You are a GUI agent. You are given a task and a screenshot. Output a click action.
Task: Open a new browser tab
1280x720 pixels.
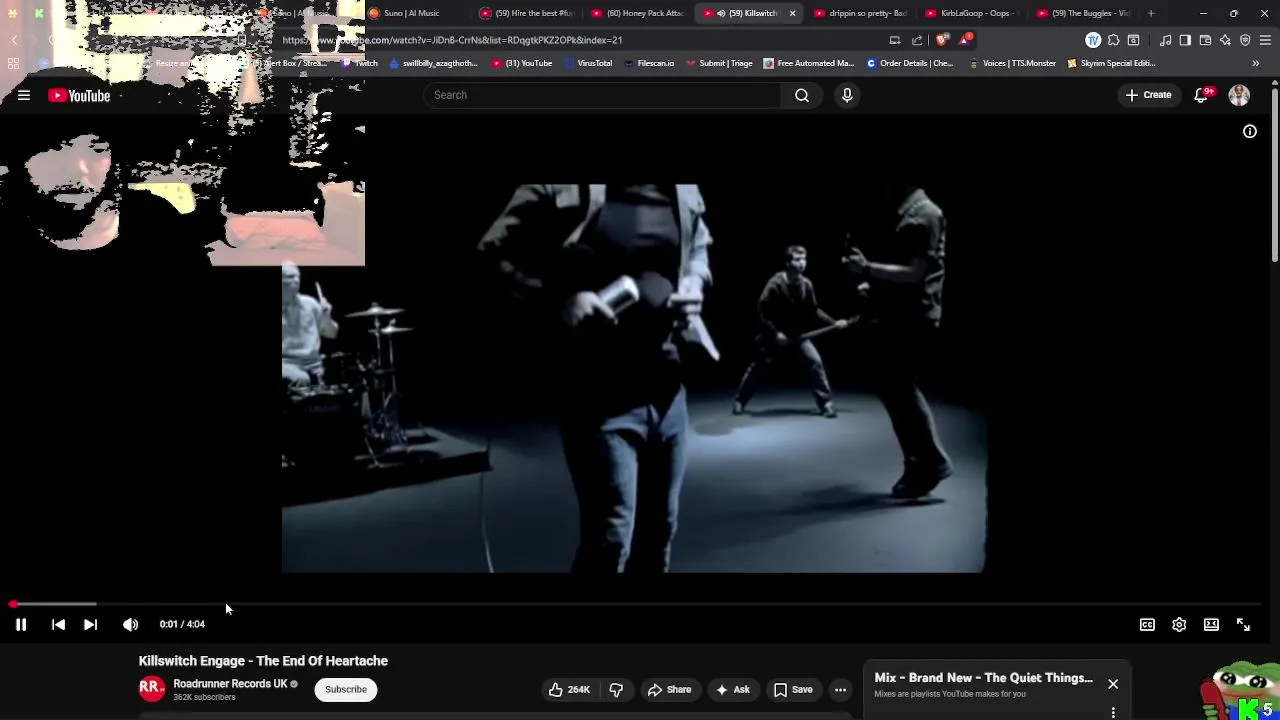1151,13
